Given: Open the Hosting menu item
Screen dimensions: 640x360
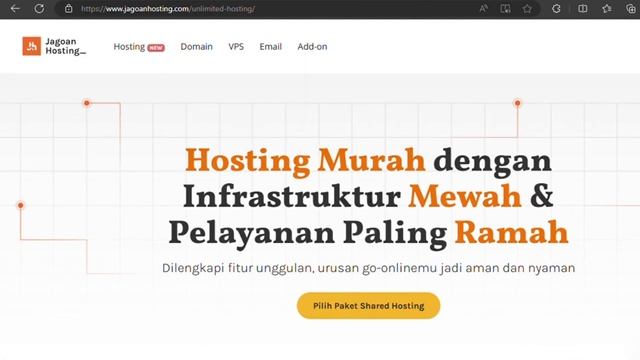Looking at the screenshot, I should pos(129,47).
